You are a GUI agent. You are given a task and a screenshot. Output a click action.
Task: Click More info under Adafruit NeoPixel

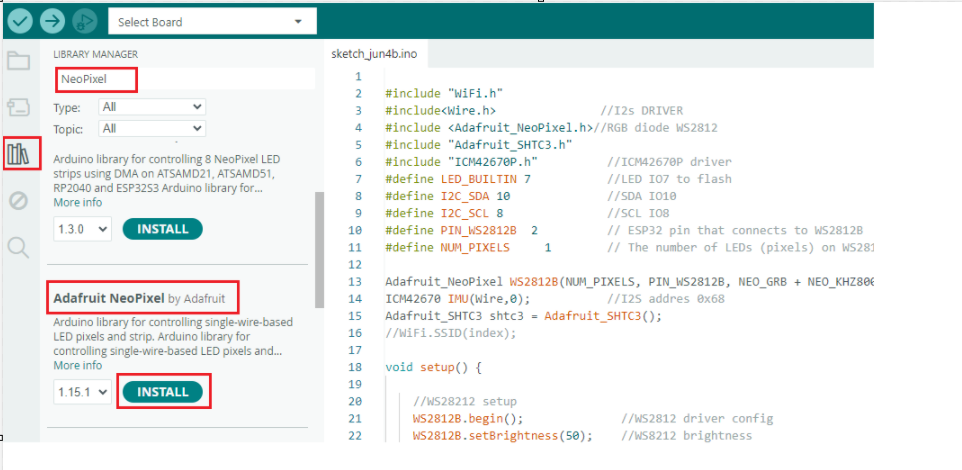(78, 366)
